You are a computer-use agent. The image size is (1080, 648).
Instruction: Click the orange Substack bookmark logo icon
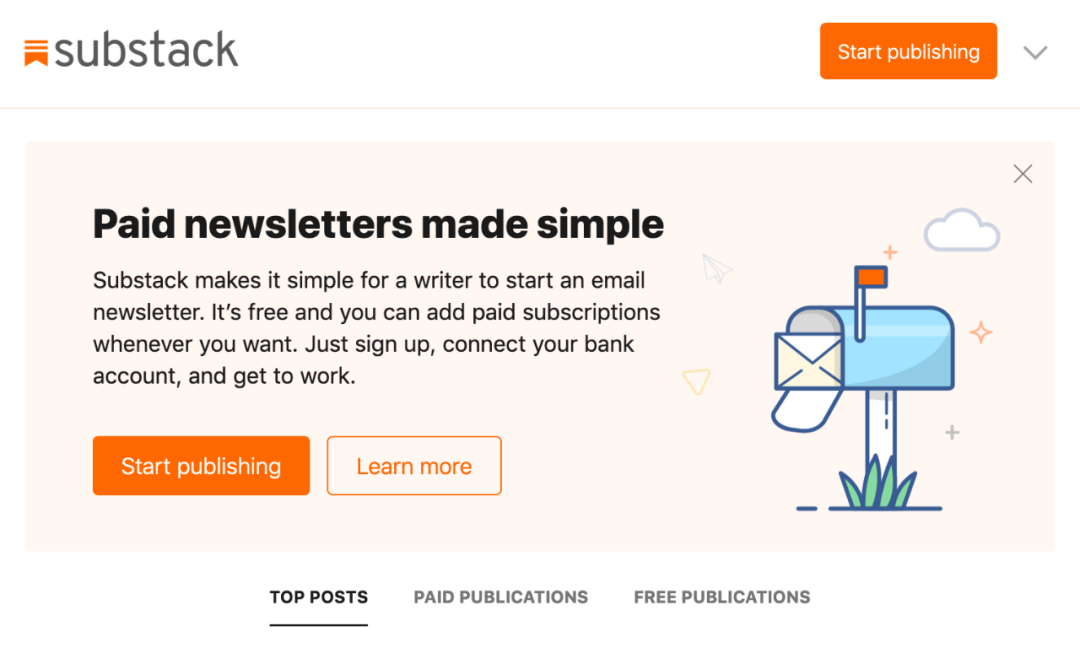click(x=36, y=52)
